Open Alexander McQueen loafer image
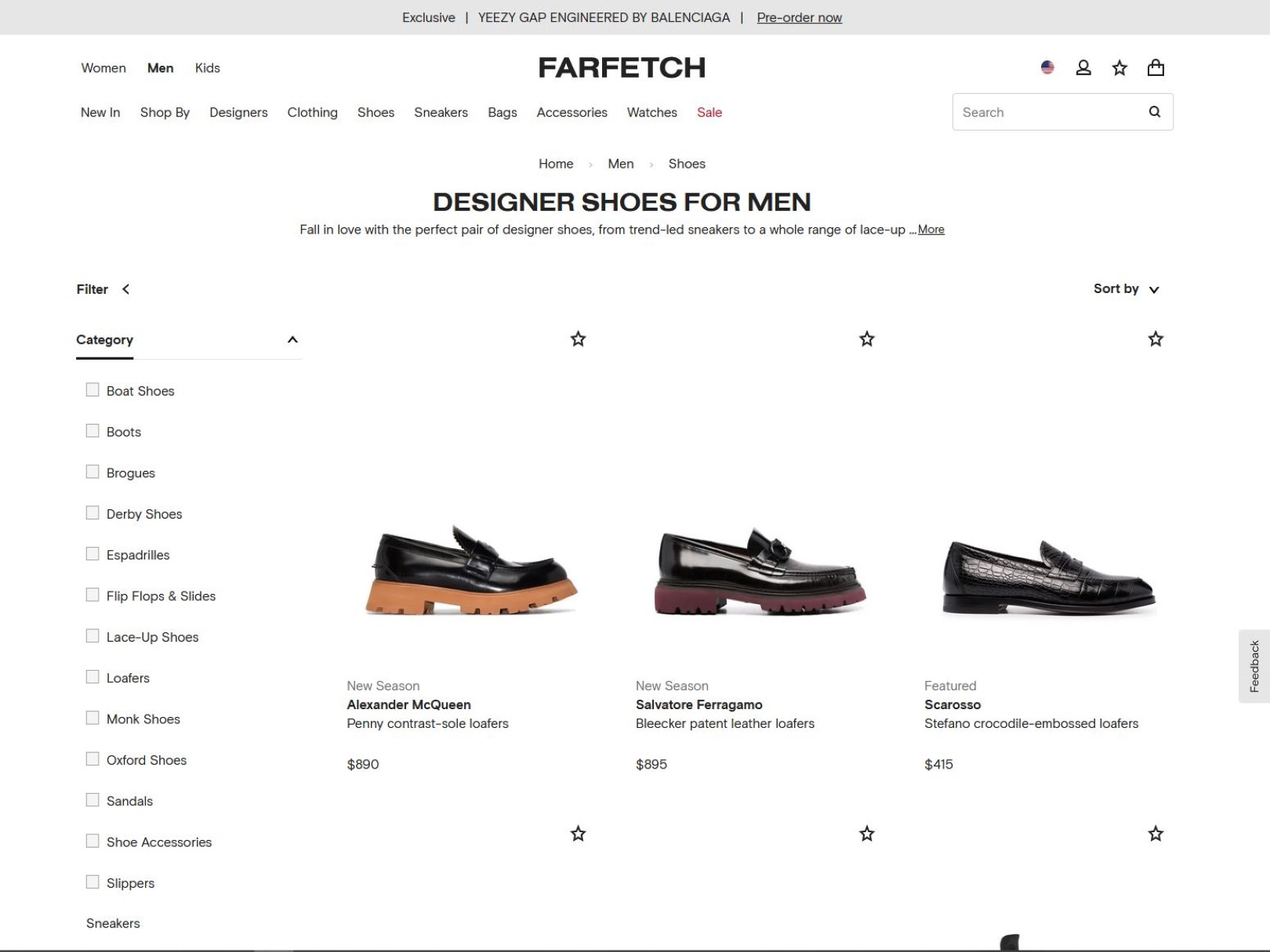 click(x=471, y=570)
